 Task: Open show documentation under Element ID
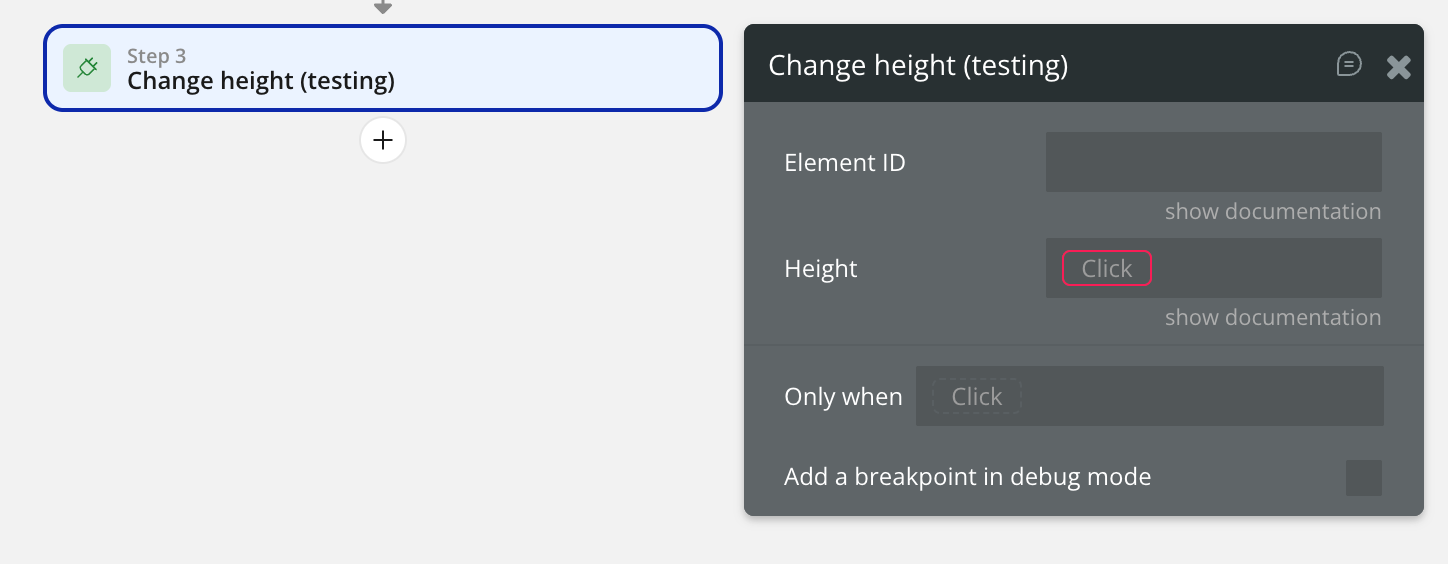pos(1272,212)
